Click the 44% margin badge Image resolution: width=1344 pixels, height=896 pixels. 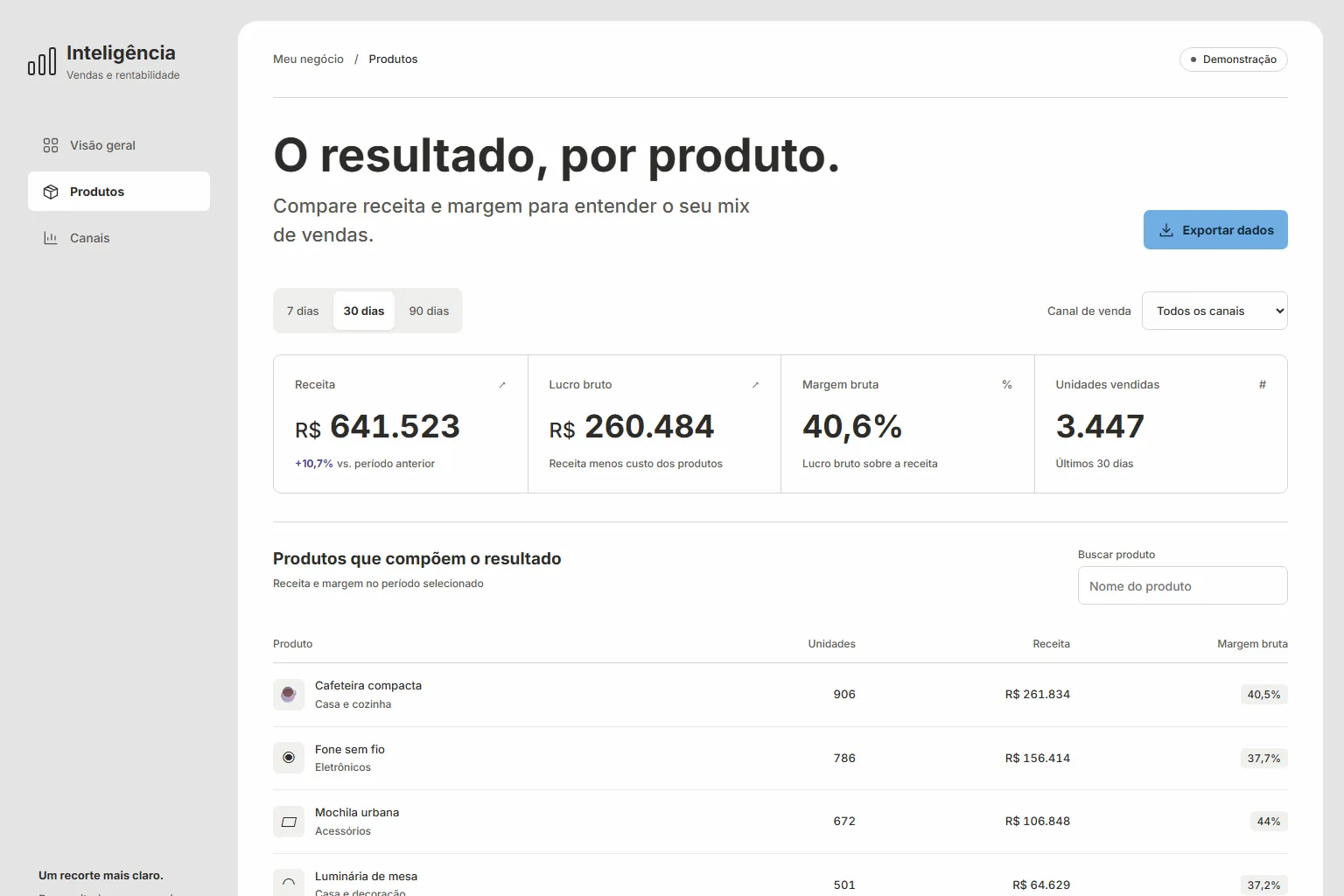coord(1269,822)
